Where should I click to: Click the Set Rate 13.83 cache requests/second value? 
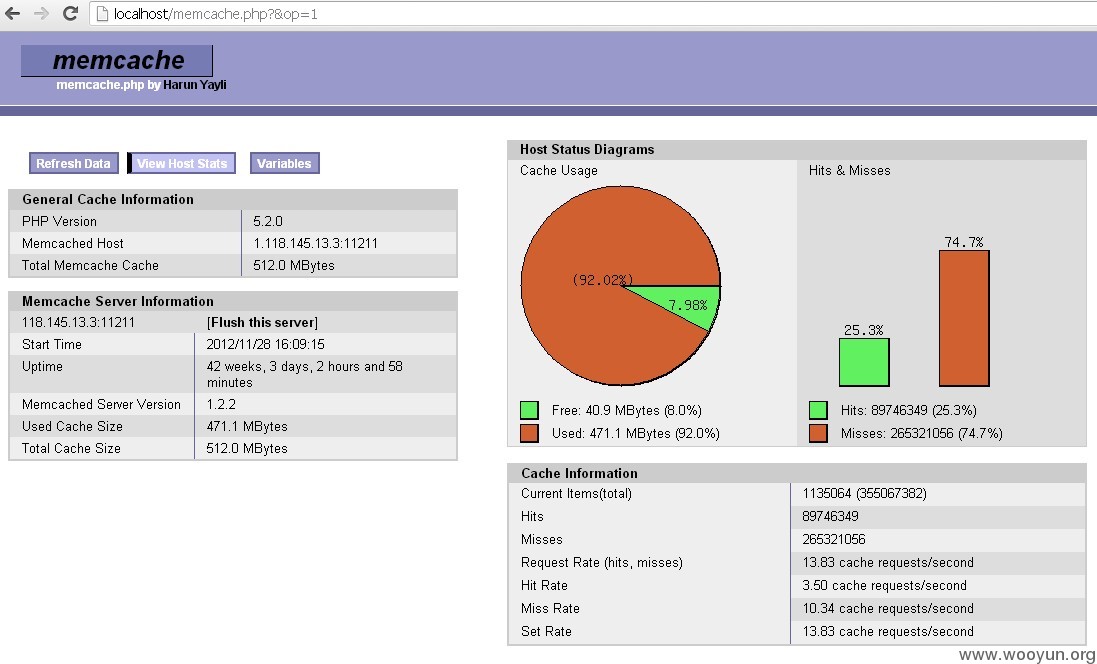[888, 632]
